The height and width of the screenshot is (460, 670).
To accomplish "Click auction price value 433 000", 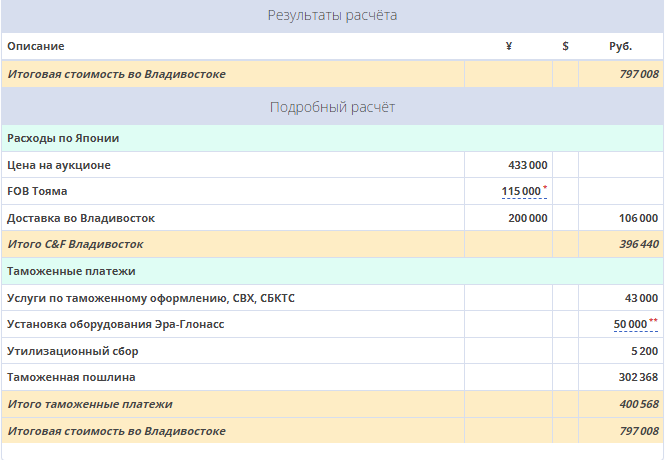I will (x=528, y=165).
